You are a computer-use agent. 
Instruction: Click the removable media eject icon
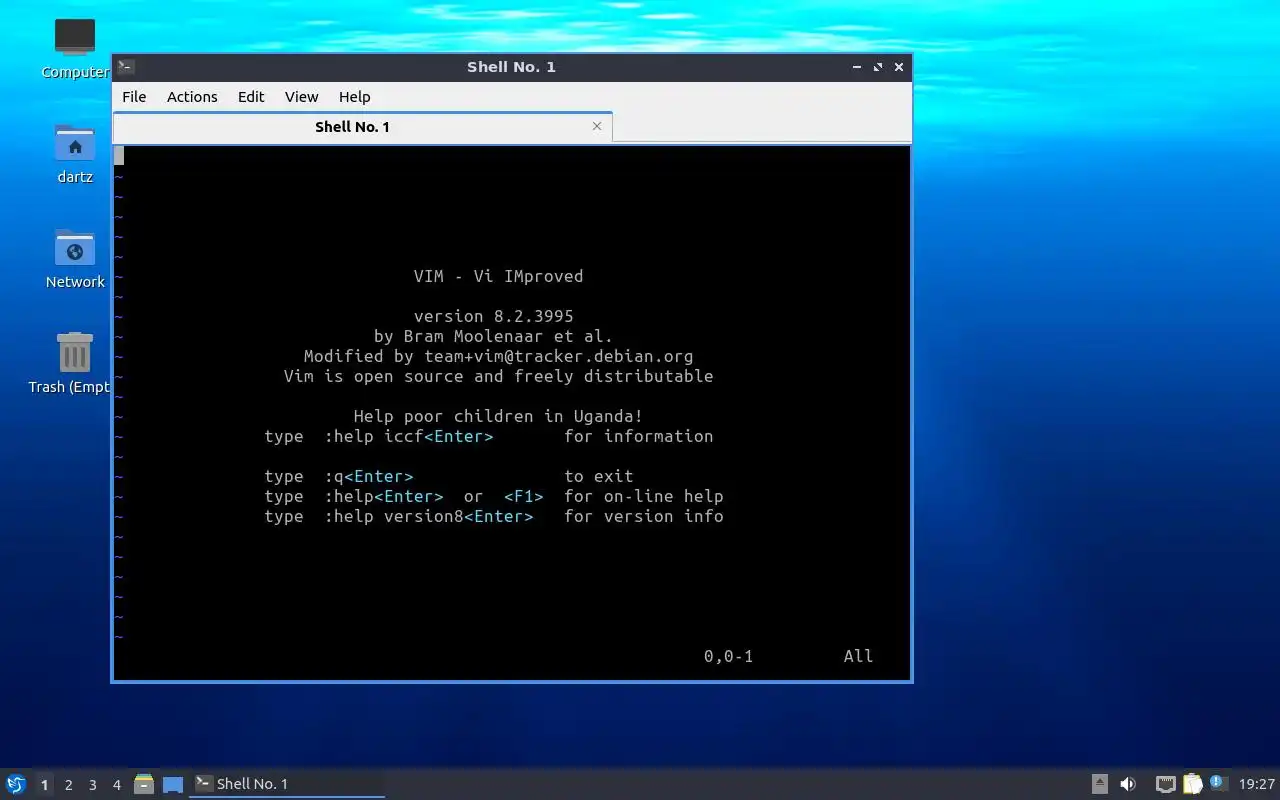coord(1100,784)
